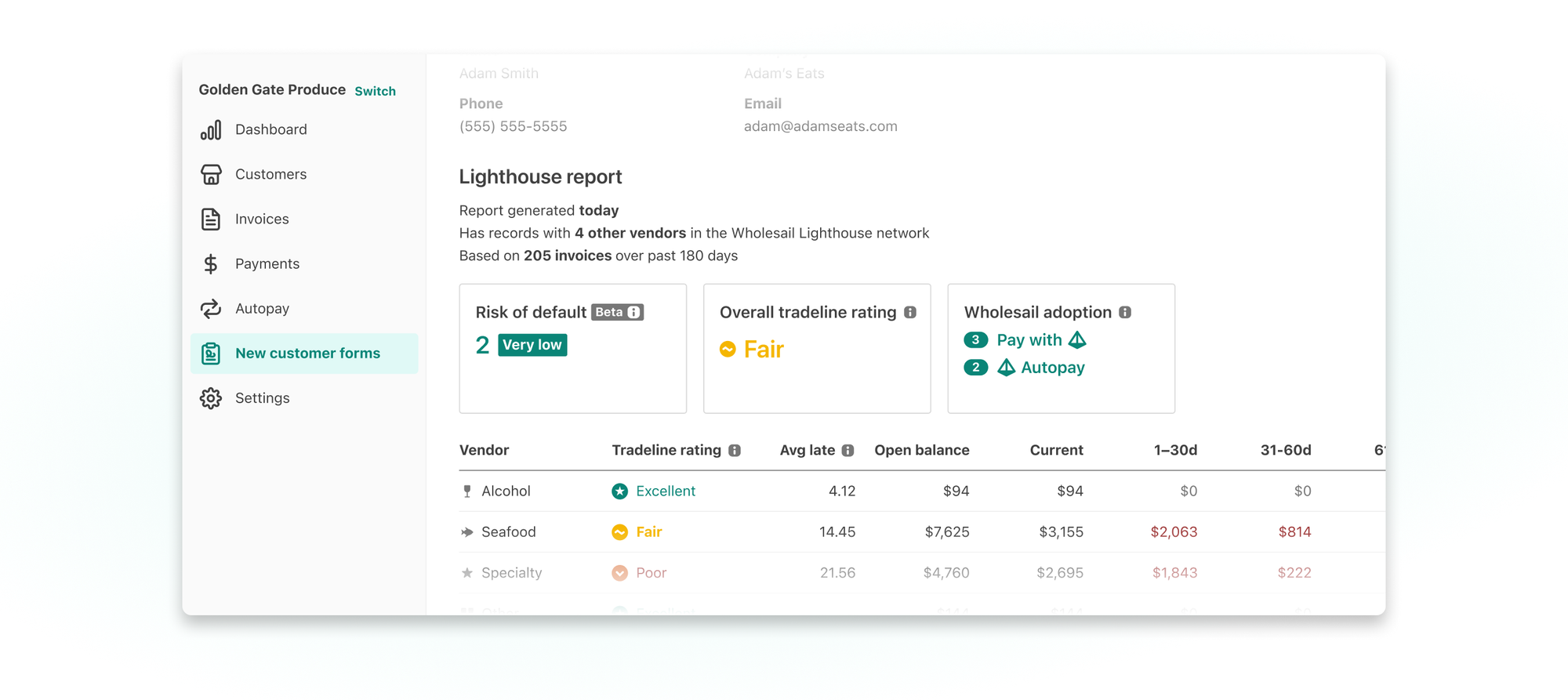Viewport: 1568px width, 700px height.
Task: Click info icon next to Overall tradeline rating
Action: point(909,312)
